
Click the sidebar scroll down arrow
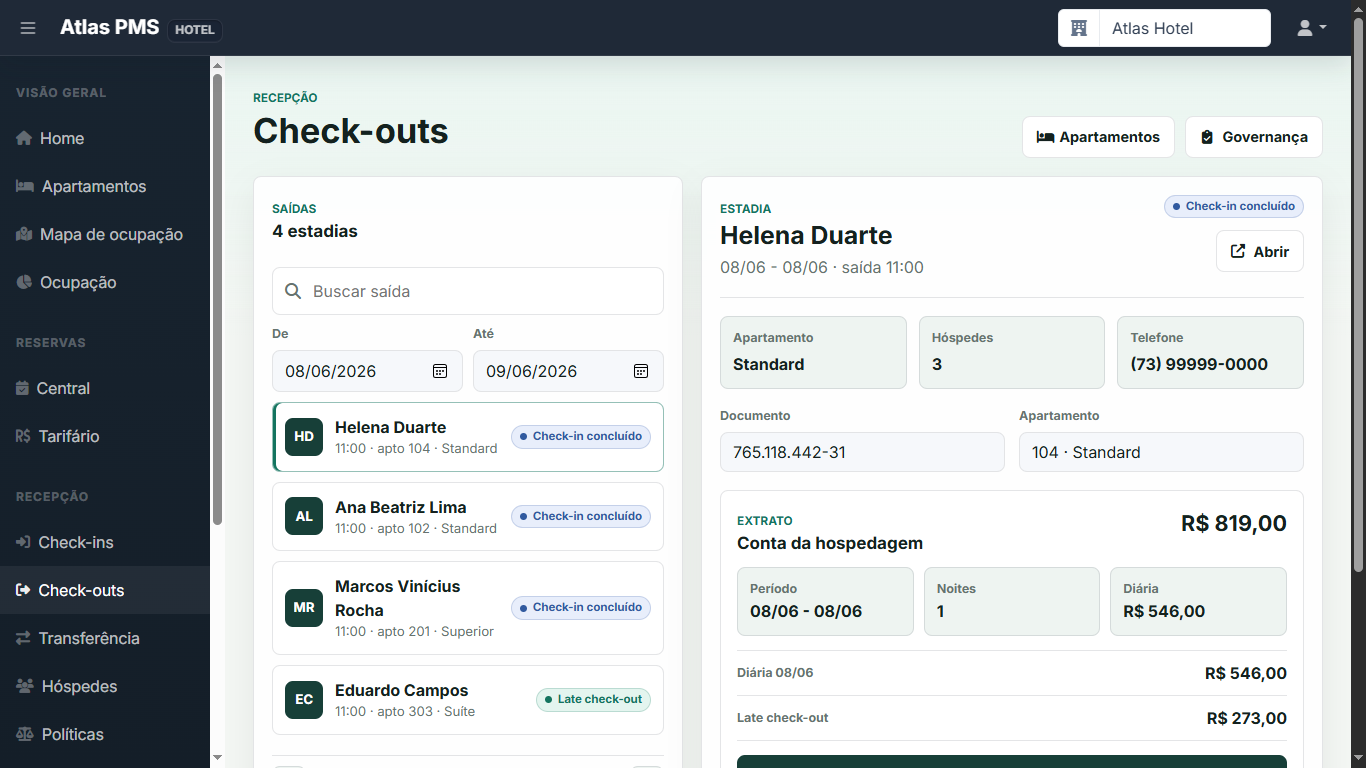pyautogui.click(x=217, y=759)
